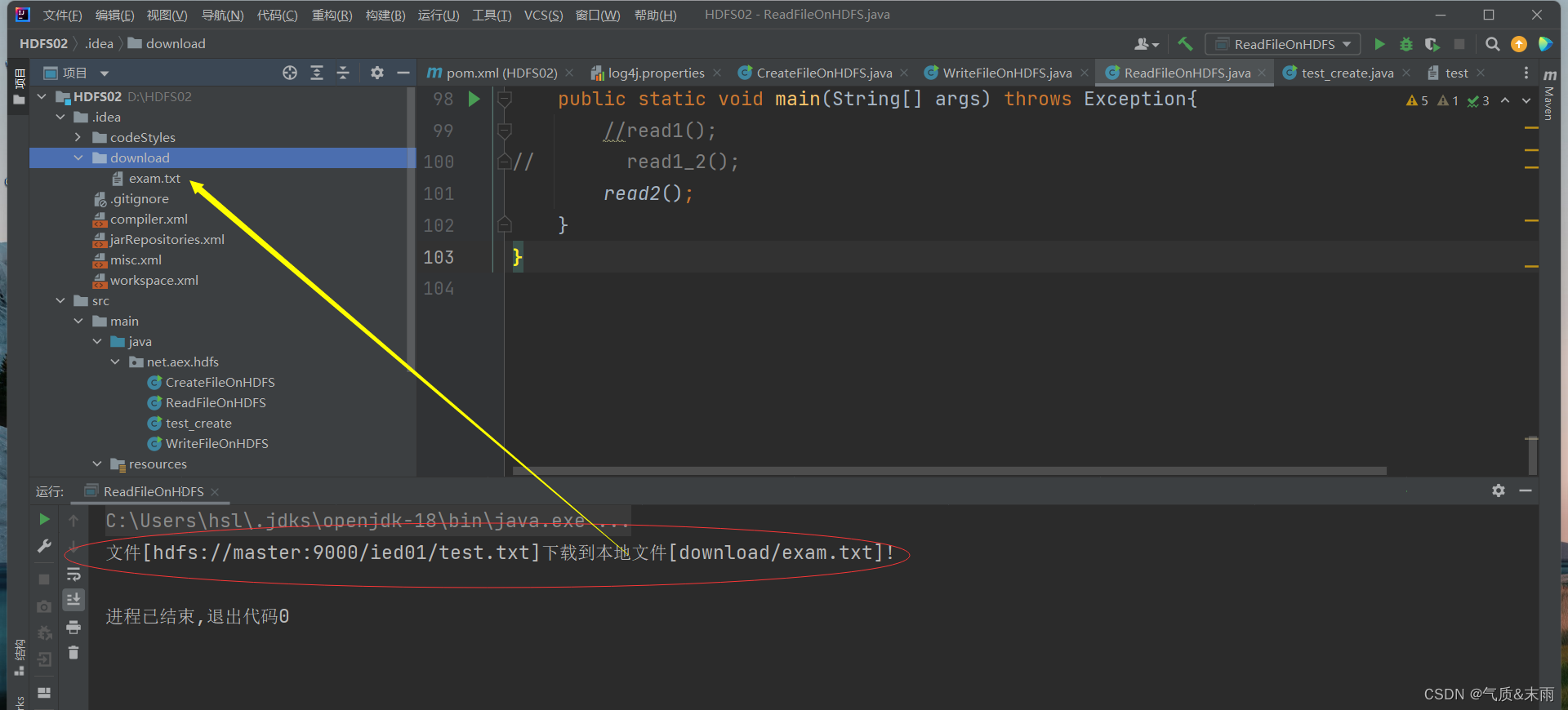Collapse the net.aex.hdfs package
1568x710 pixels.
(x=115, y=362)
